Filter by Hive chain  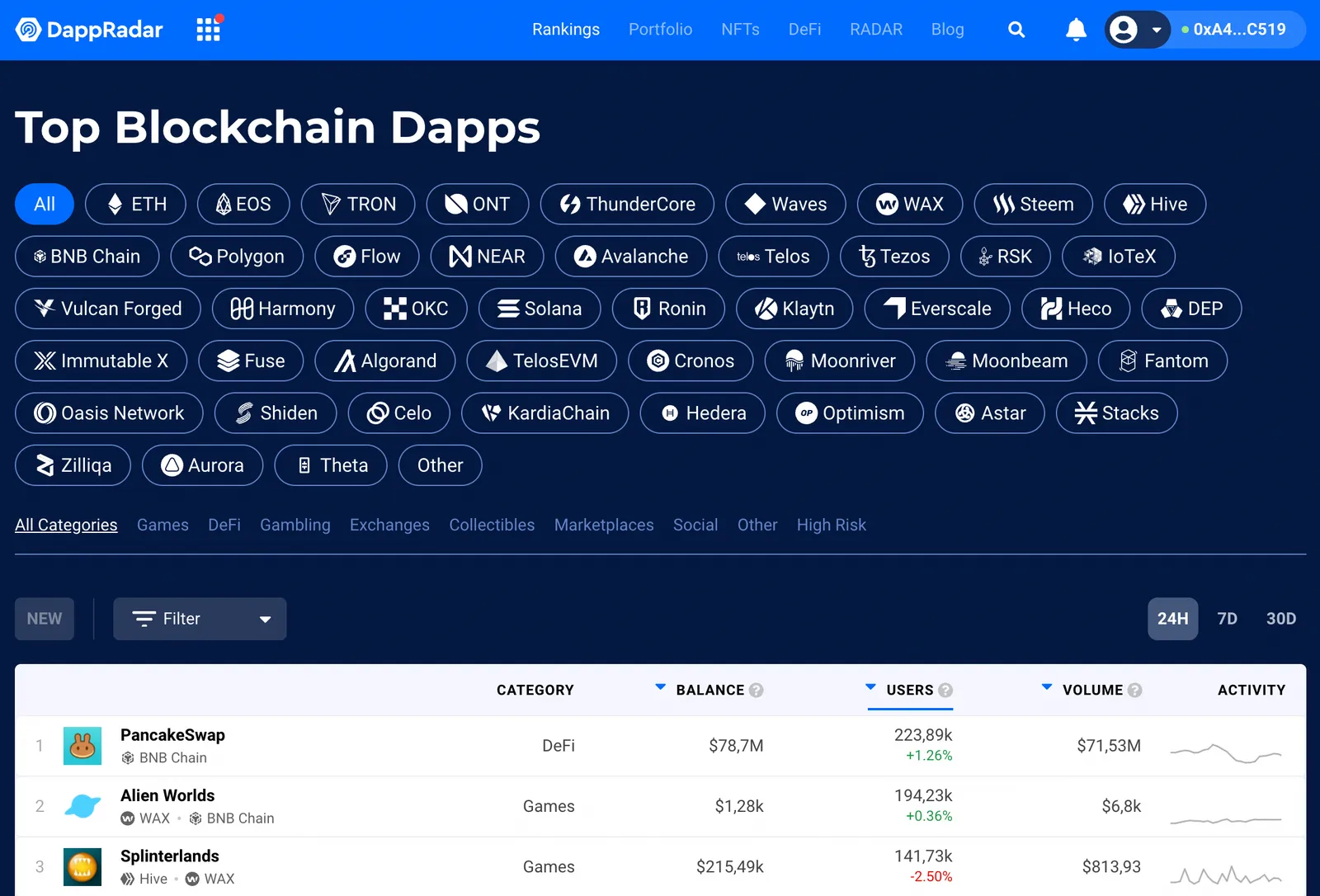pos(1155,204)
